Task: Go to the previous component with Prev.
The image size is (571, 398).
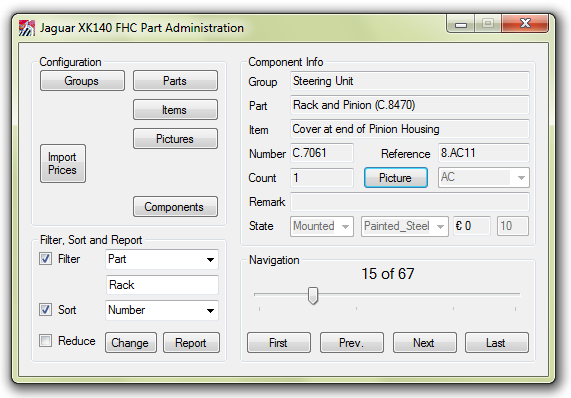Action: click(x=352, y=342)
